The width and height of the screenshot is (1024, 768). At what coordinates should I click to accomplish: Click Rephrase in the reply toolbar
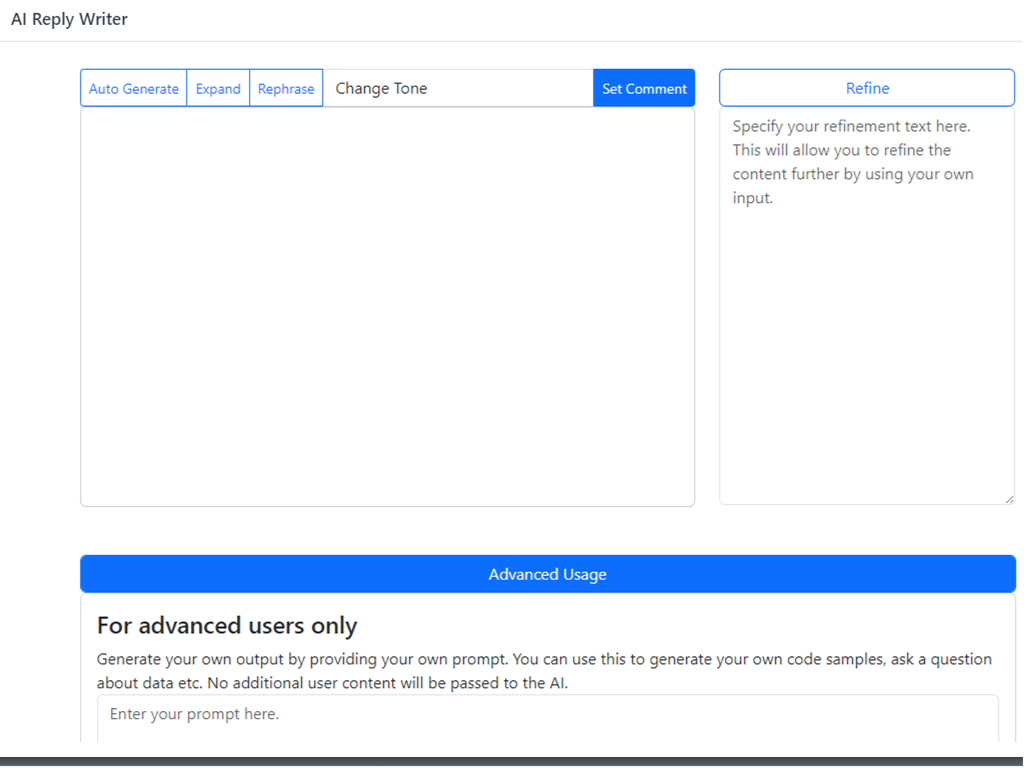point(286,88)
